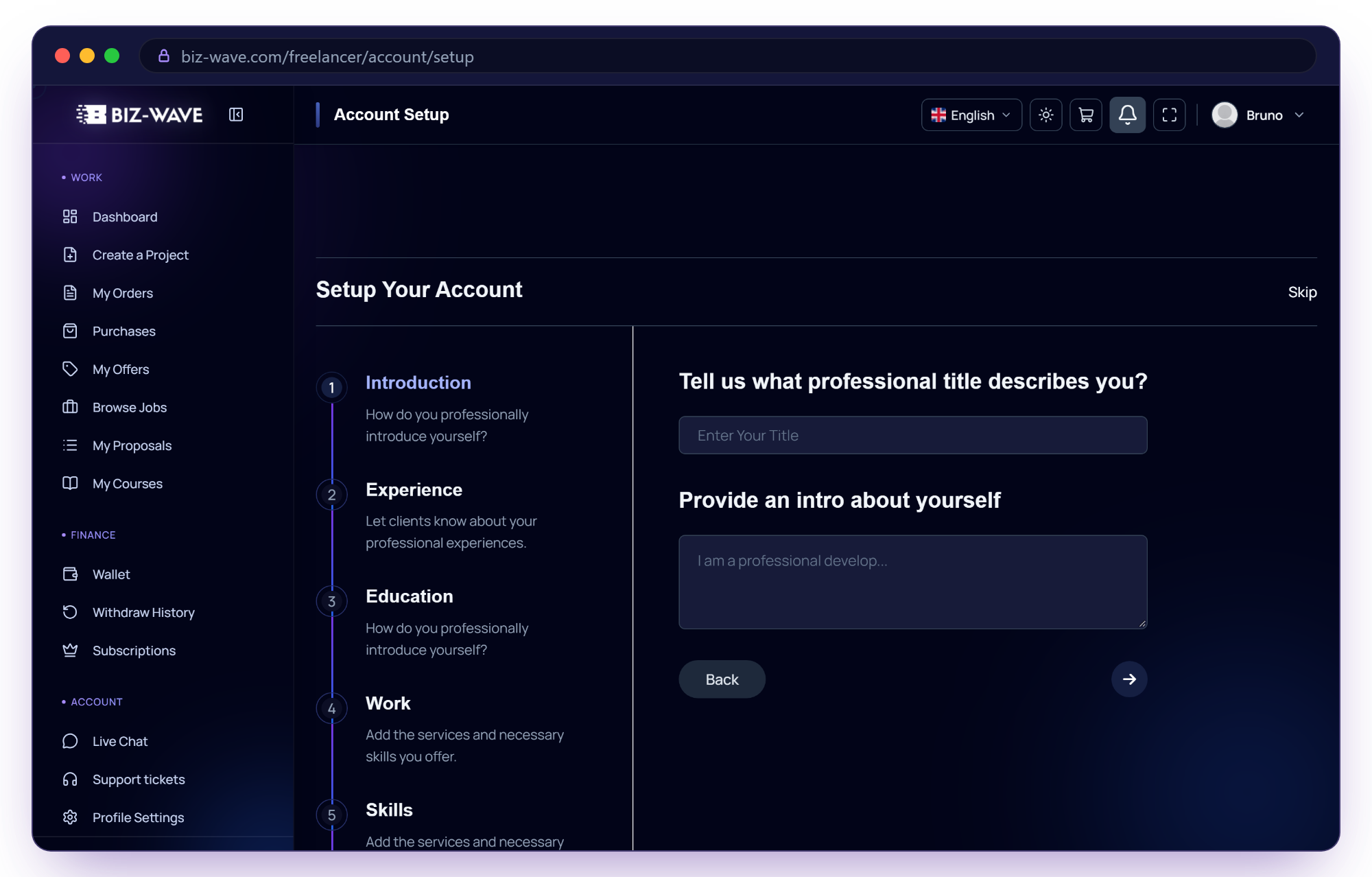Viewport: 1372px width, 877px height.
Task: Expand the Bruno account menu chevron
Action: pyautogui.click(x=1299, y=115)
